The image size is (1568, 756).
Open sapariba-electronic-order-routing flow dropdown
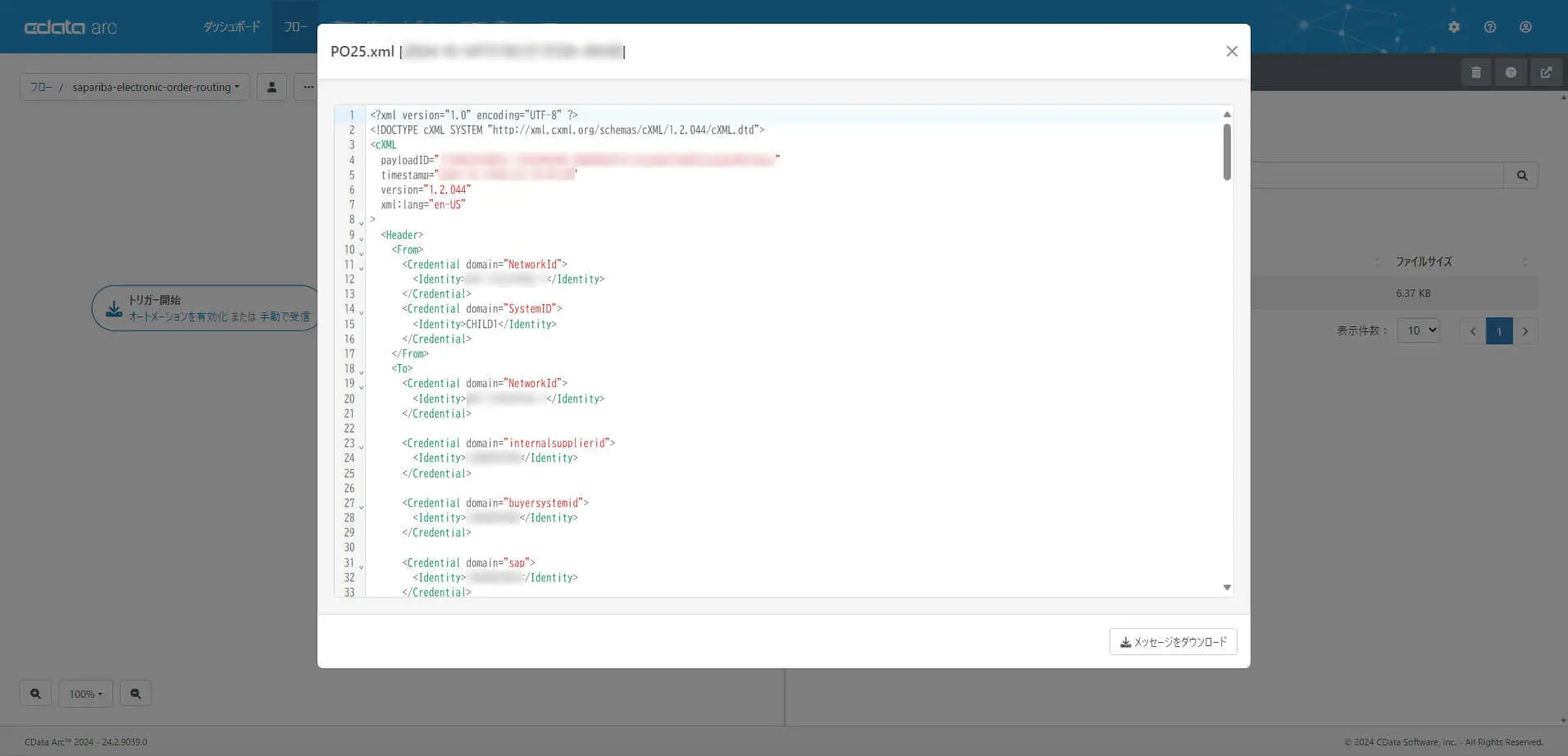pyautogui.click(x=156, y=87)
